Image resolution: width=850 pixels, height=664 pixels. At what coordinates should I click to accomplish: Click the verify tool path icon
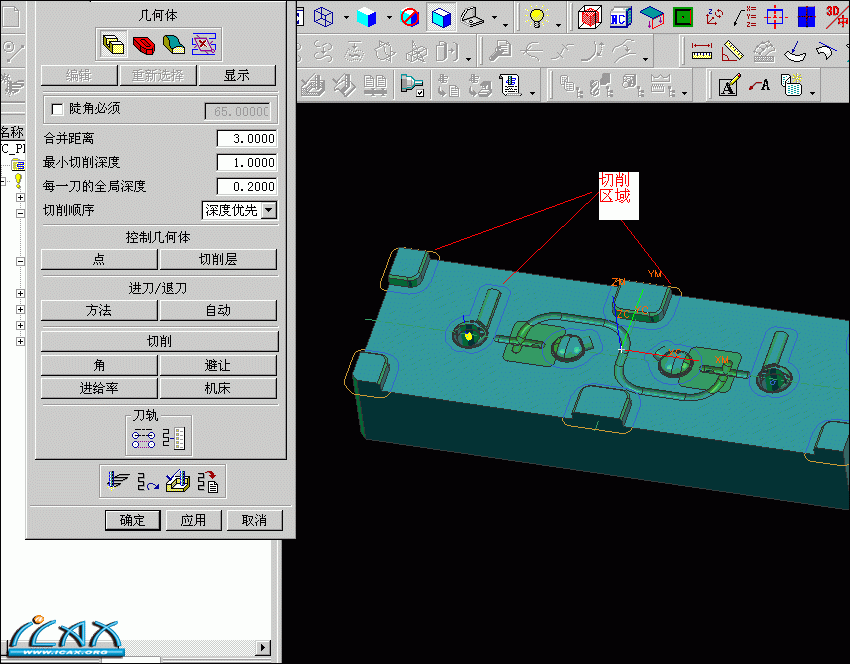point(178,482)
